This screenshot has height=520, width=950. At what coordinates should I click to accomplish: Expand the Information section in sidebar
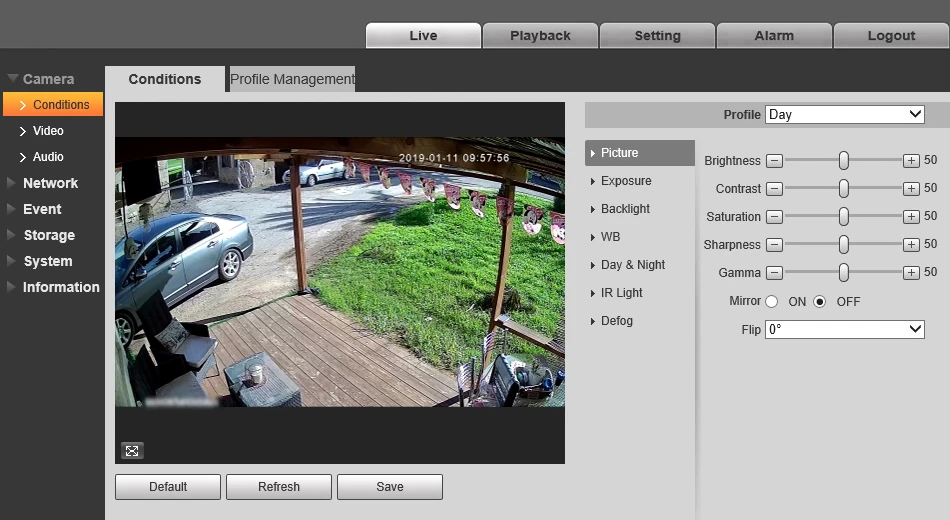point(53,287)
